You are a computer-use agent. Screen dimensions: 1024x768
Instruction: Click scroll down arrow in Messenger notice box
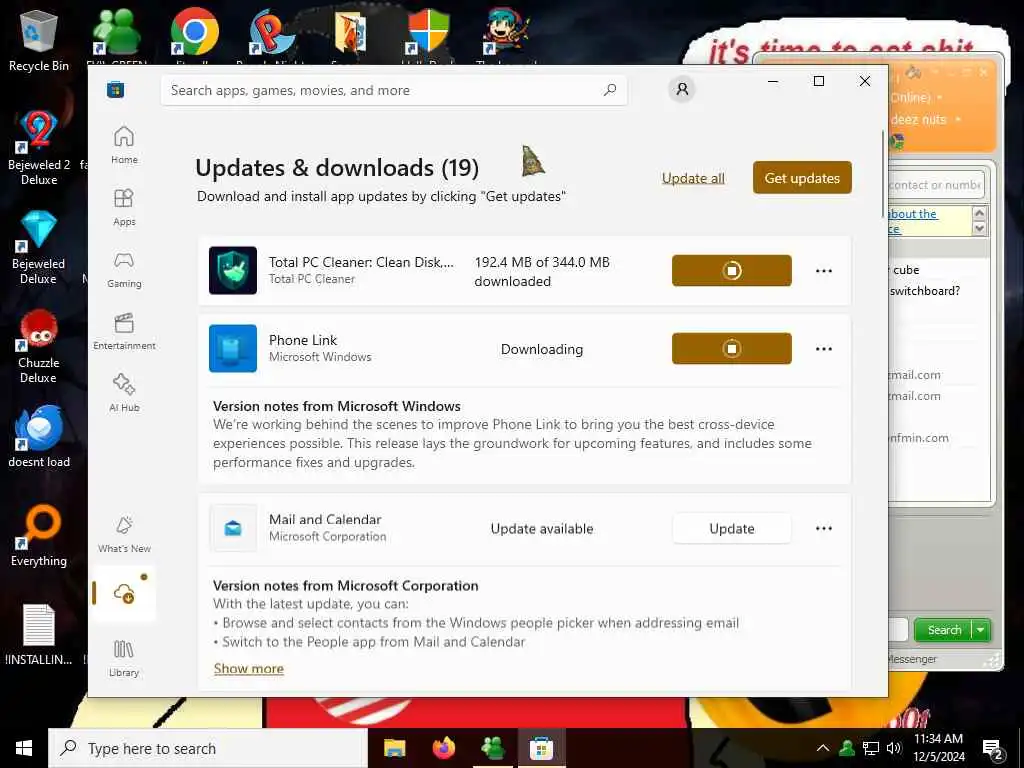[x=979, y=228]
